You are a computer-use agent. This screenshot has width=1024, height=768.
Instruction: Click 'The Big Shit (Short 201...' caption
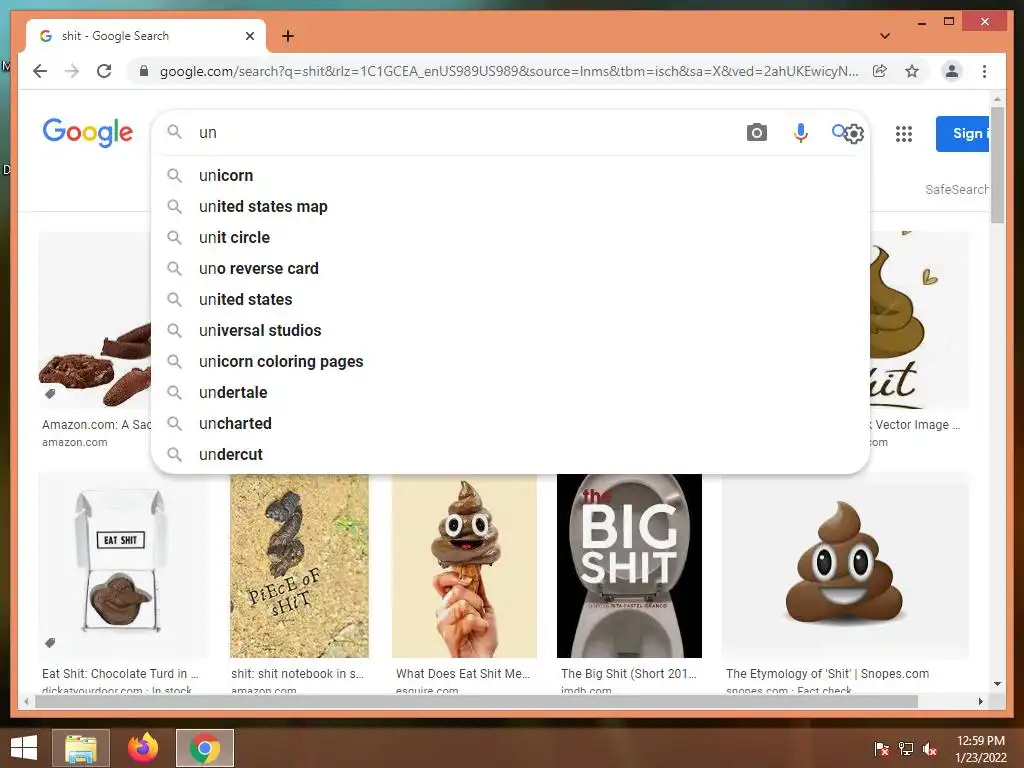coord(629,674)
